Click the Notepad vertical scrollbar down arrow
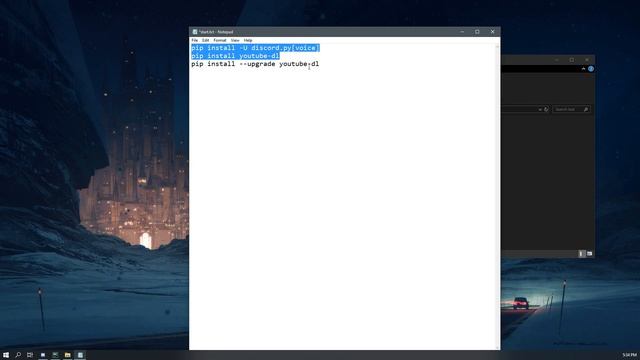The width and height of the screenshot is (640, 360). click(x=498, y=347)
